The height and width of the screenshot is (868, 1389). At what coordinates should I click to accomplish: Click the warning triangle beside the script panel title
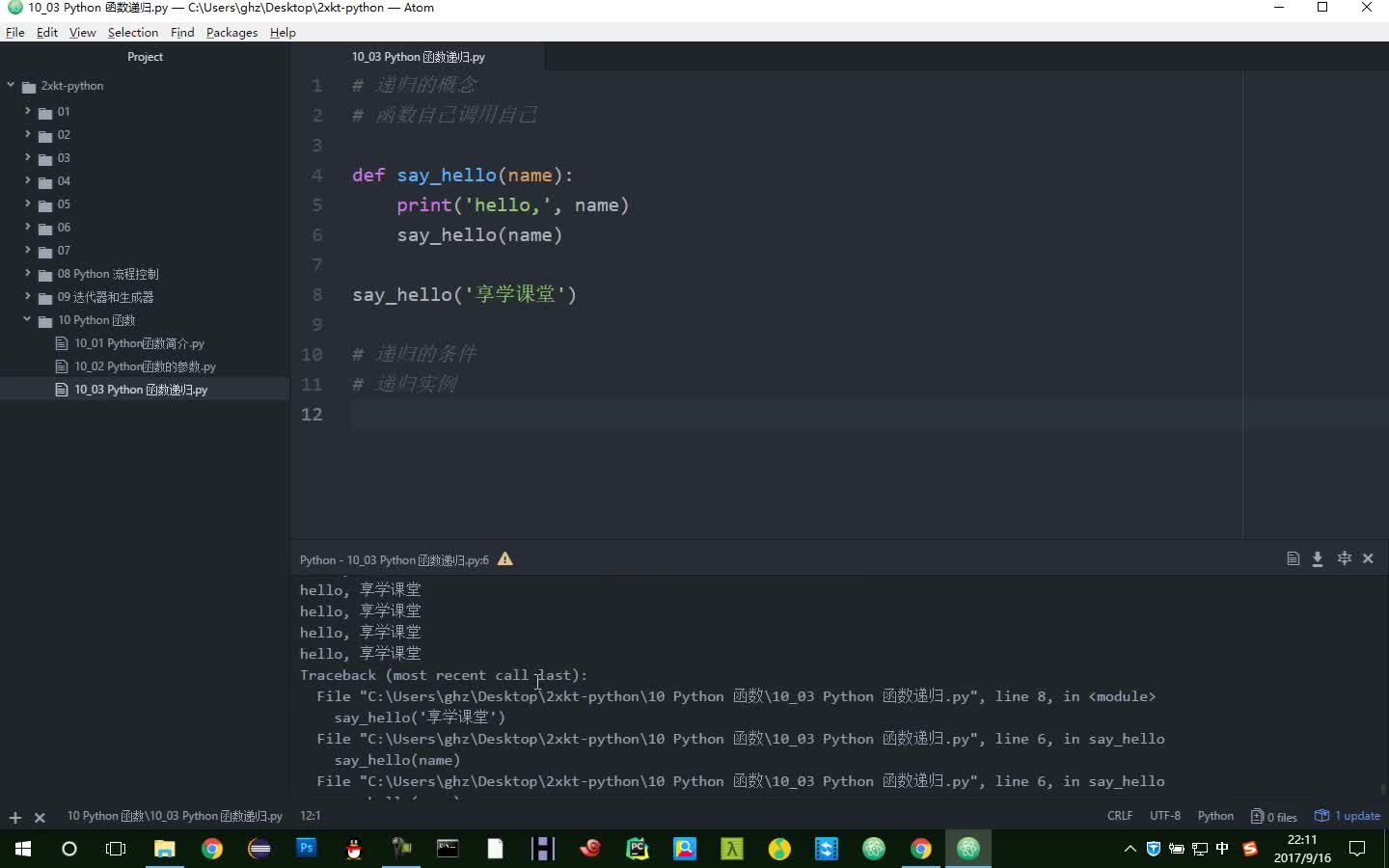(504, 558)
